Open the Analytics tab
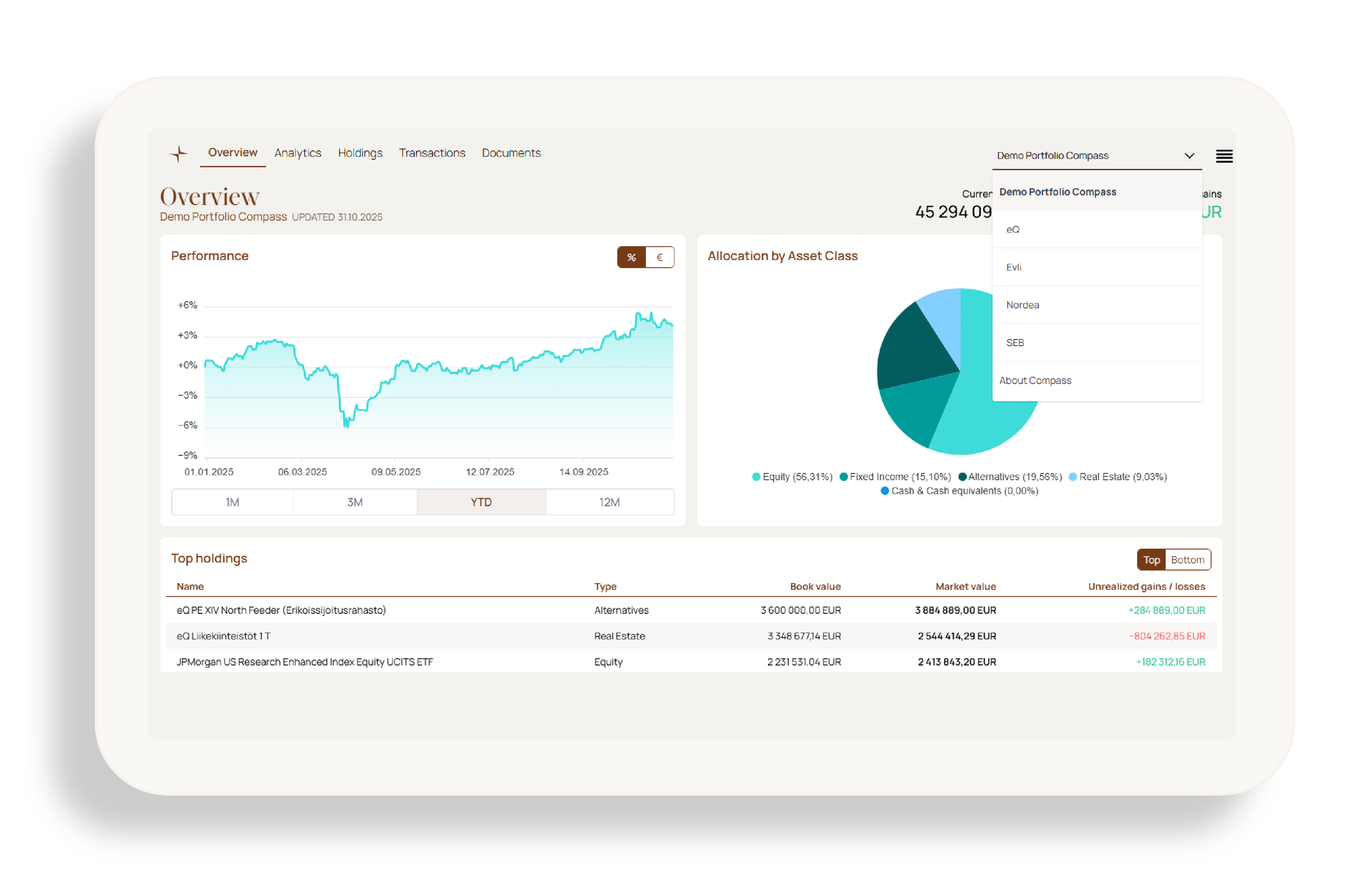The image size is (1372, 886). coord(297,153)
